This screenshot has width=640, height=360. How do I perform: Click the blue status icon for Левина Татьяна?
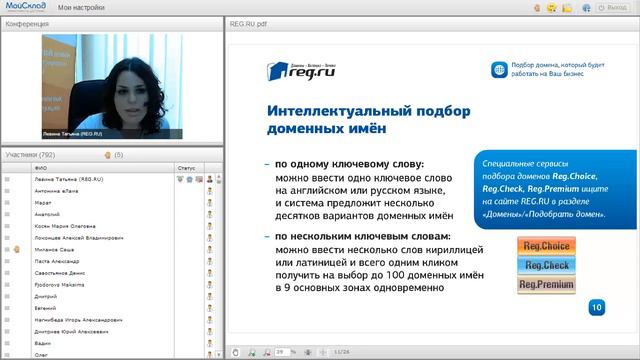pos(189,179)
